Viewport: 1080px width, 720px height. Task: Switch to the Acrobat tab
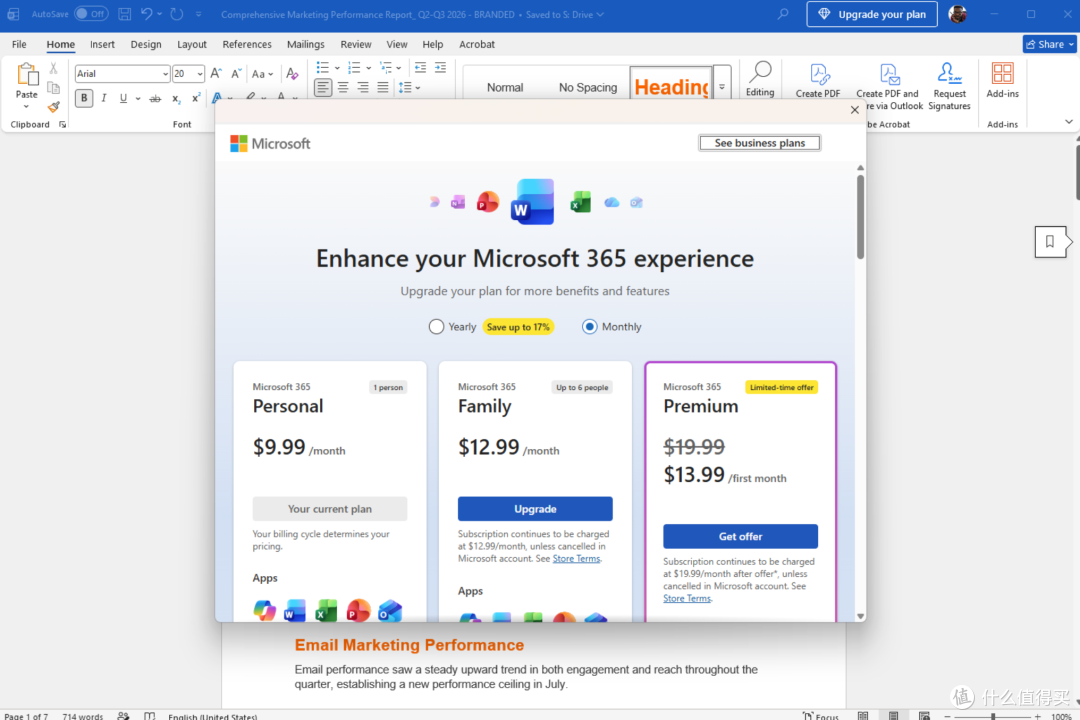click(477, 44)
